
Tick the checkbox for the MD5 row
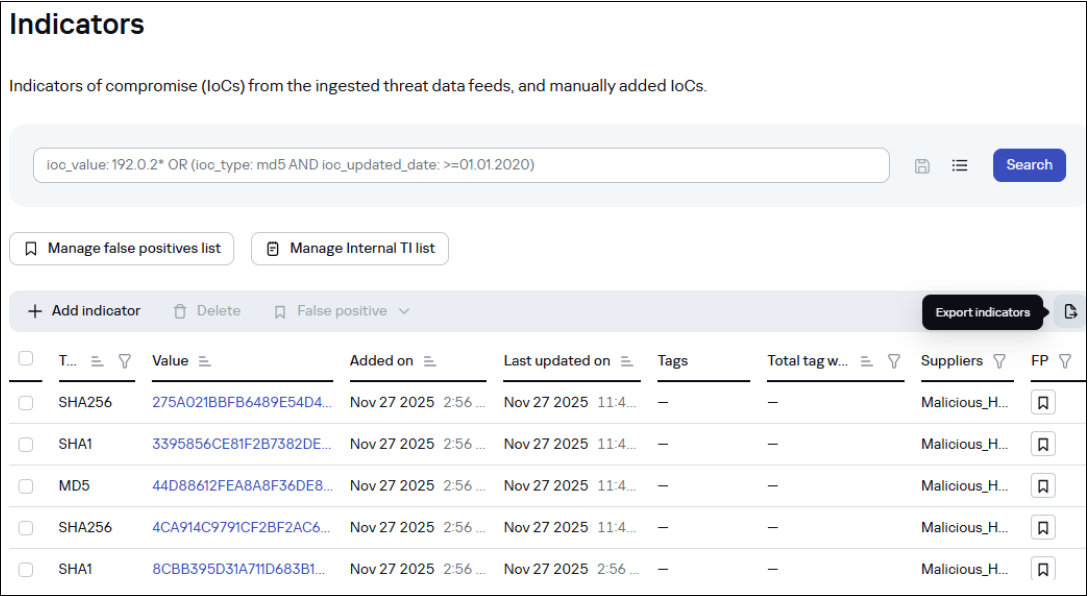click(x=26, y=486)
